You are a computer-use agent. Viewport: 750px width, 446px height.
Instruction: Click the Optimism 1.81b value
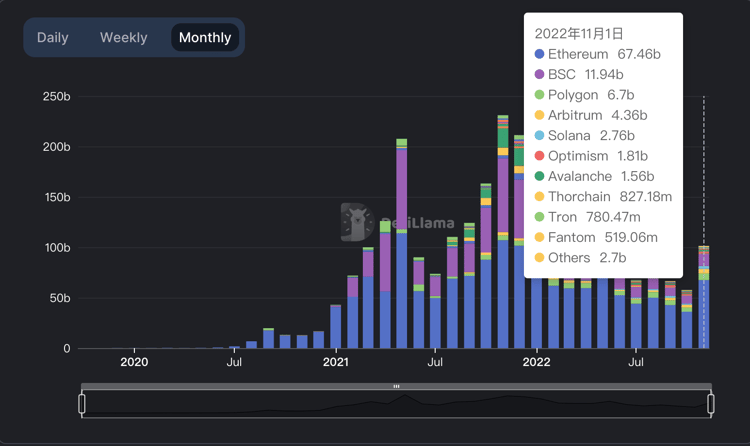[x=632, y=156]
